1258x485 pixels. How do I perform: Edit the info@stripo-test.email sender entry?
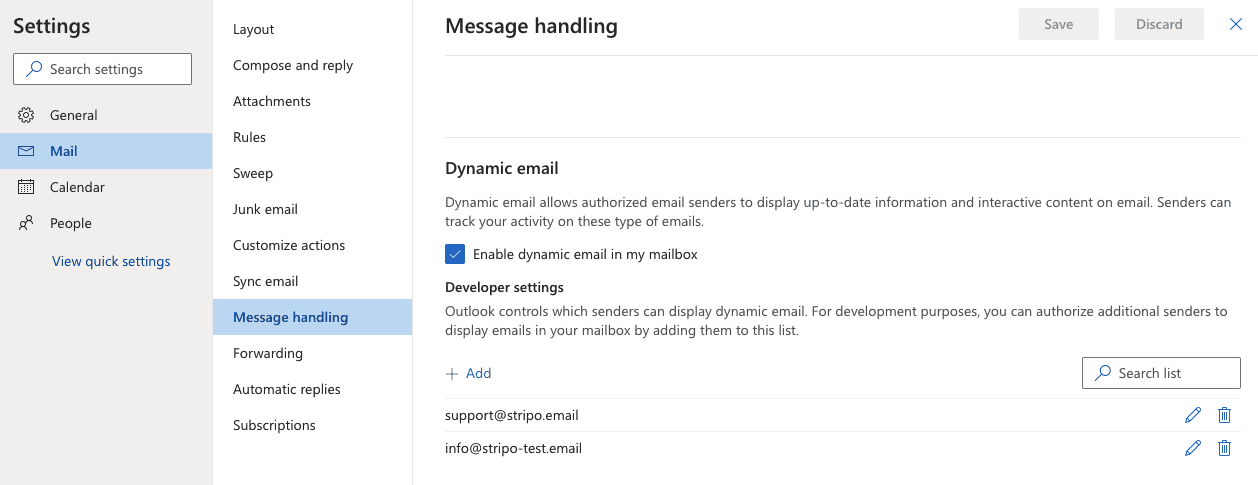pos(1192,448)
